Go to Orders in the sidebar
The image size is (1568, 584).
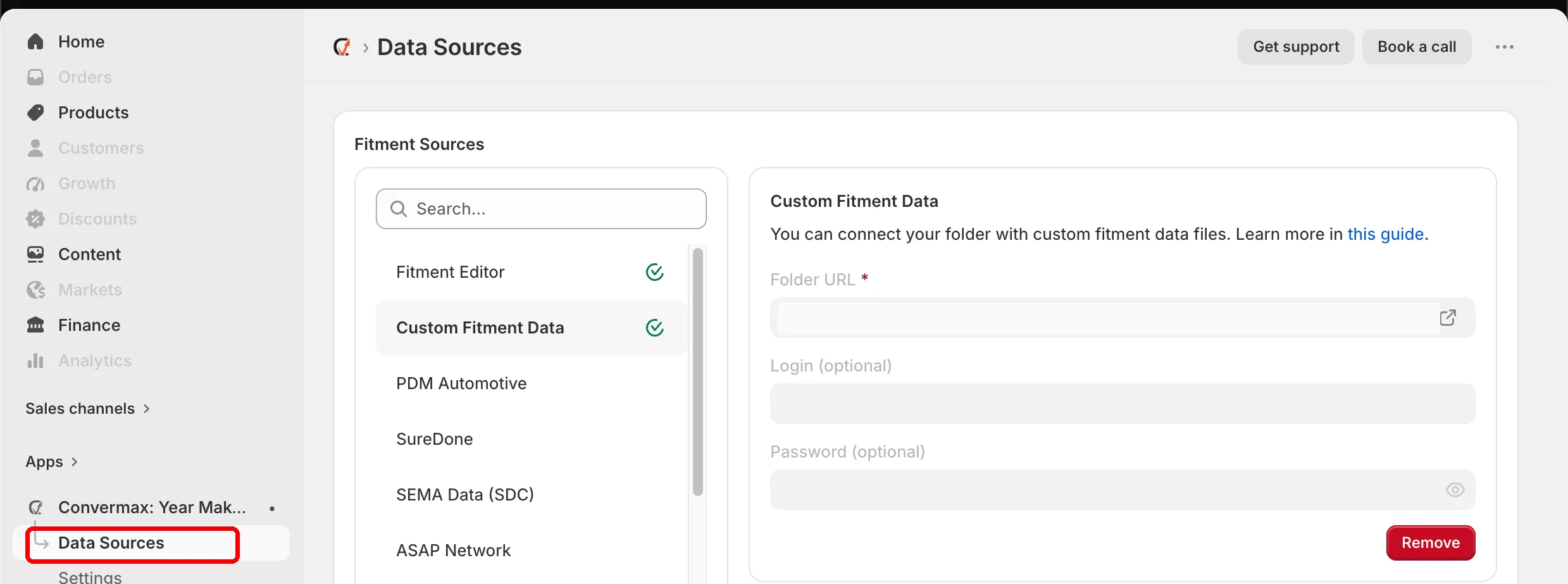pos(85,77)
